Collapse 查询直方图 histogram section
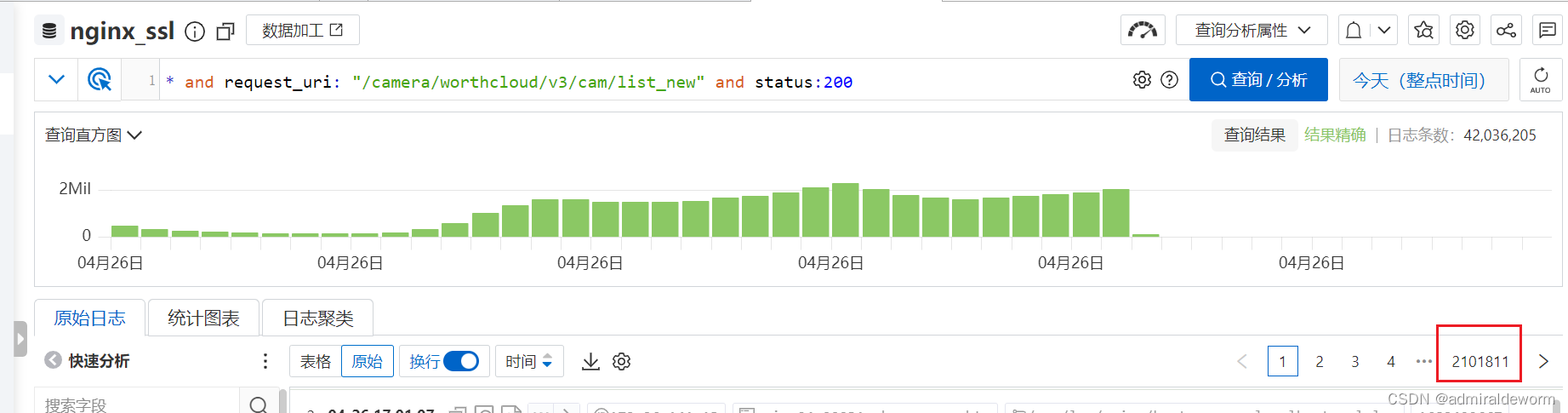The image size is (1568, 413). point(94,135)
